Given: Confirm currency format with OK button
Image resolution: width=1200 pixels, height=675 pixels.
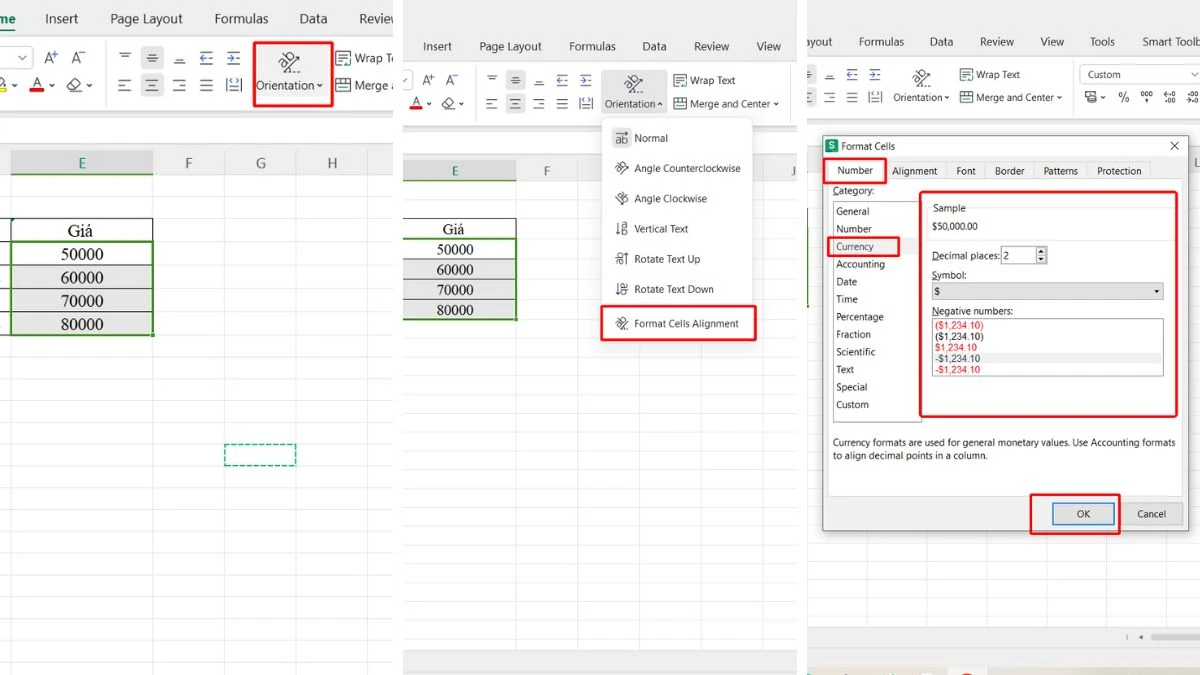Looking at the screenshot, I should [1082, 513].
